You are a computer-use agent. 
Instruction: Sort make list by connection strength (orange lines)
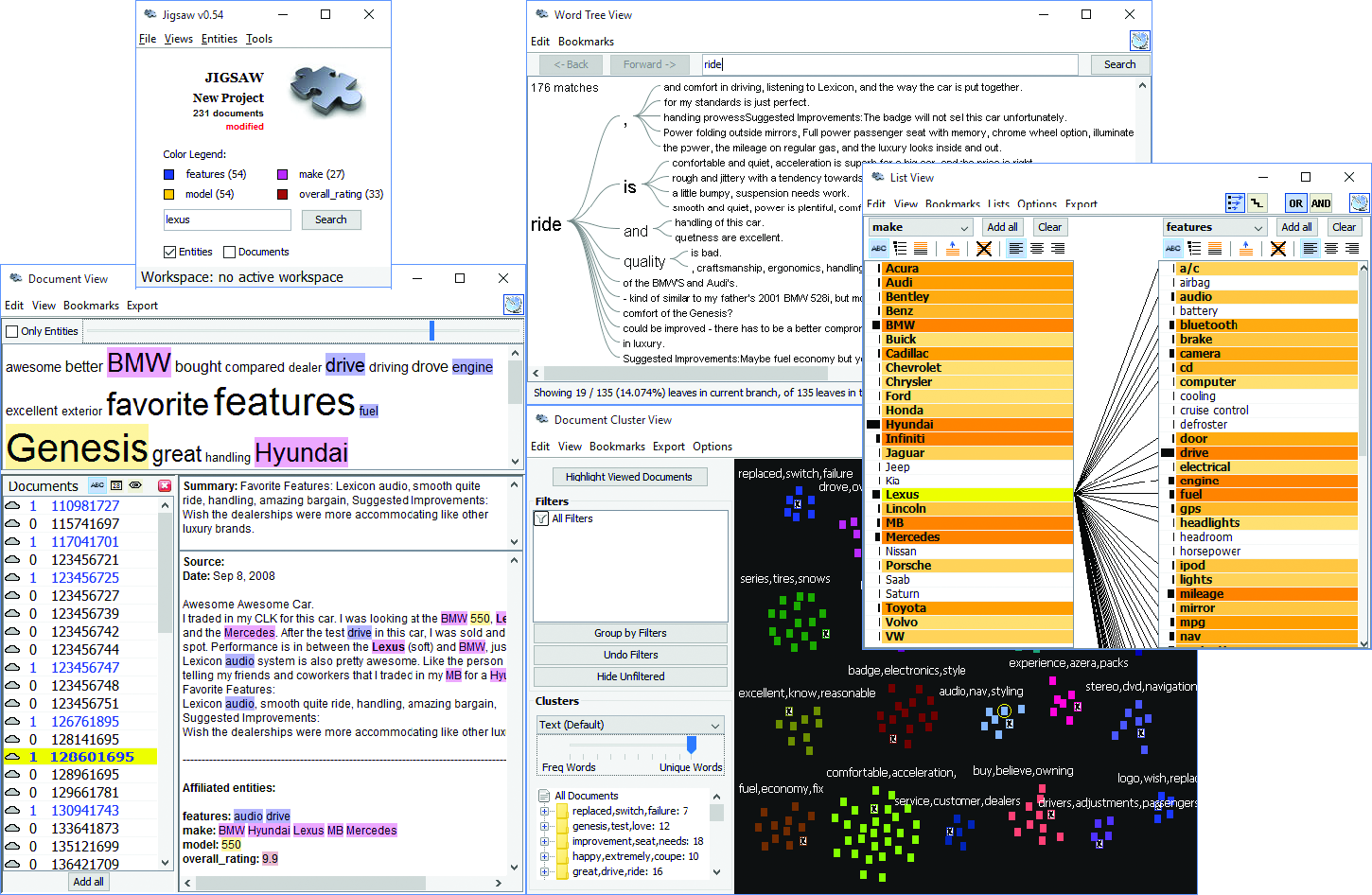921,249
